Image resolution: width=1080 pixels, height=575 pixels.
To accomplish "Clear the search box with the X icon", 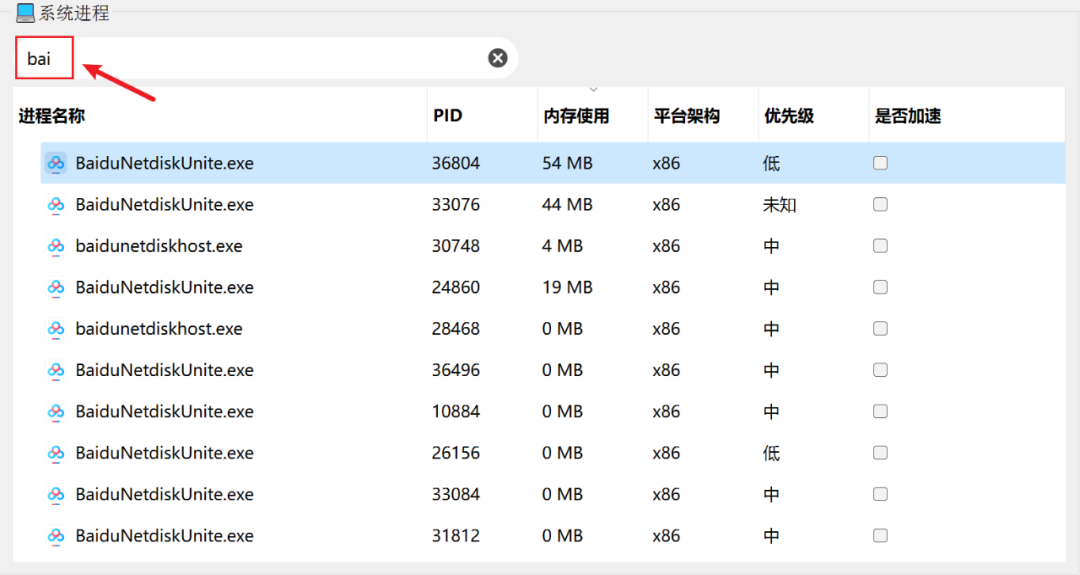I will click(x=497, y=59).
